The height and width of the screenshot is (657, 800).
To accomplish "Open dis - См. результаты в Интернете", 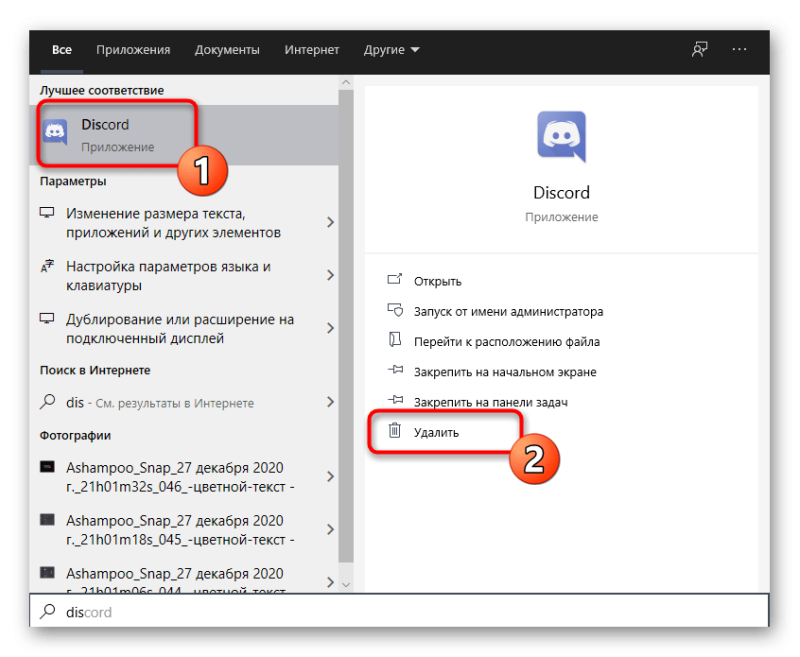I will point(184,402).
